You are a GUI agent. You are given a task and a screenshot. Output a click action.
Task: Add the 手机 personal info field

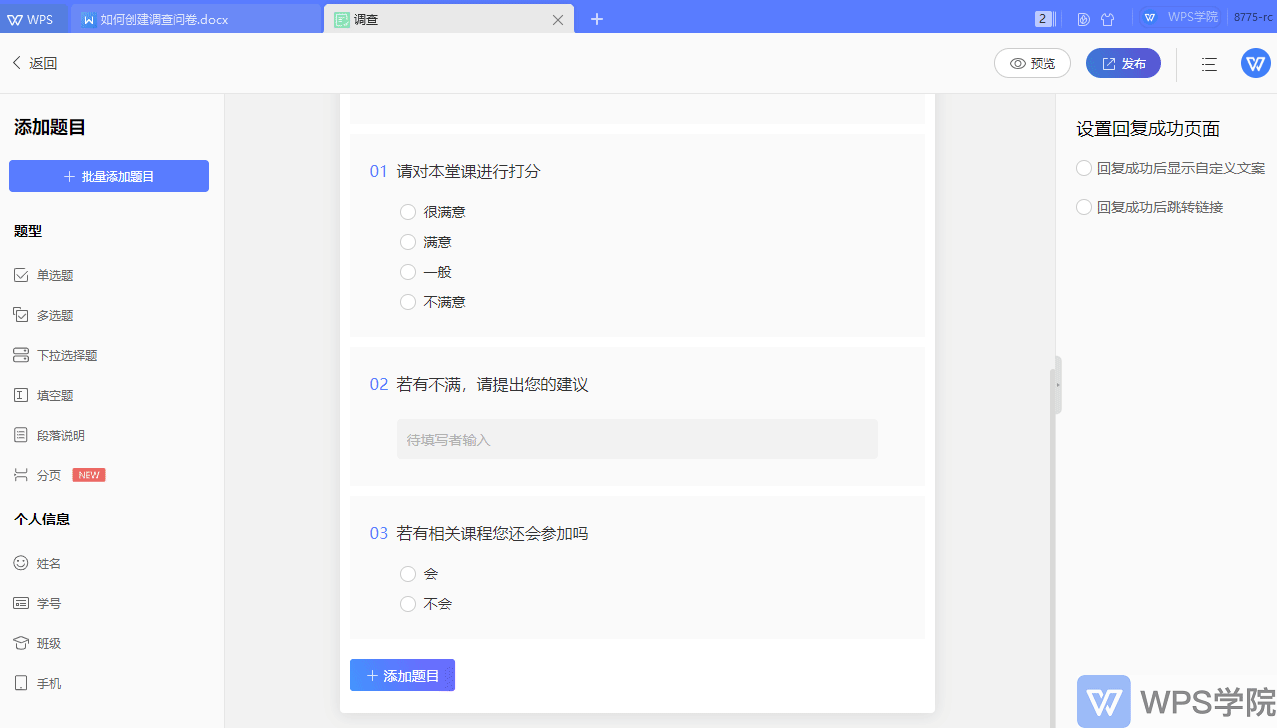[x=47, y=682]
